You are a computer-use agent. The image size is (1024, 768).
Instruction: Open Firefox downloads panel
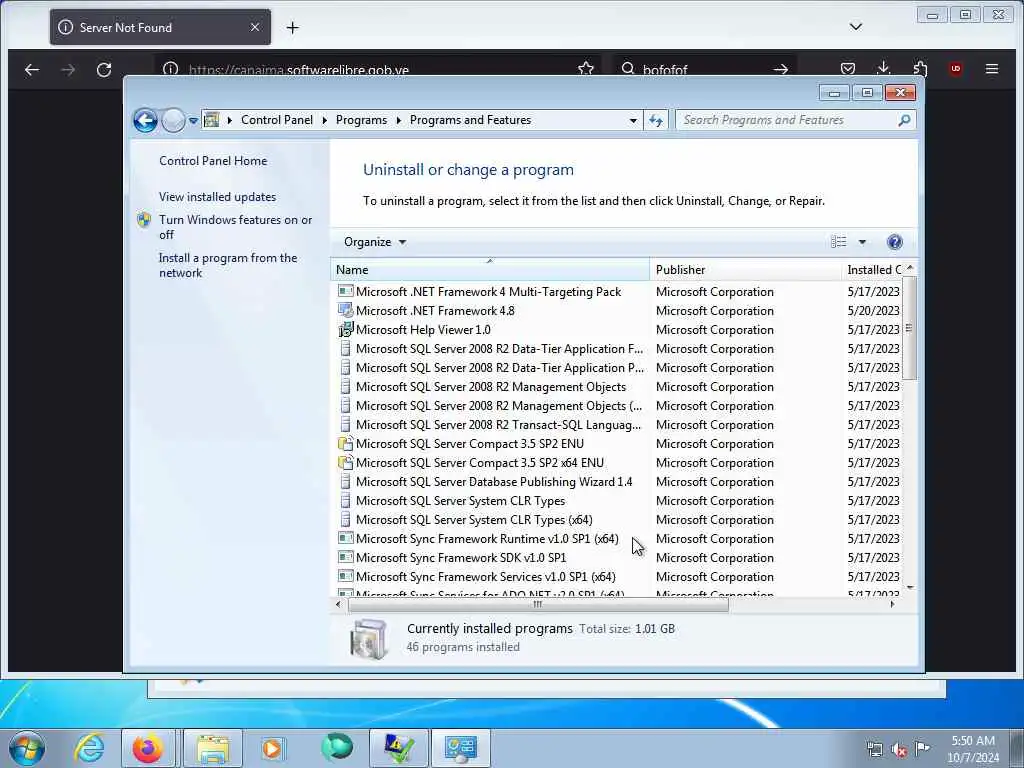(884, 69)
